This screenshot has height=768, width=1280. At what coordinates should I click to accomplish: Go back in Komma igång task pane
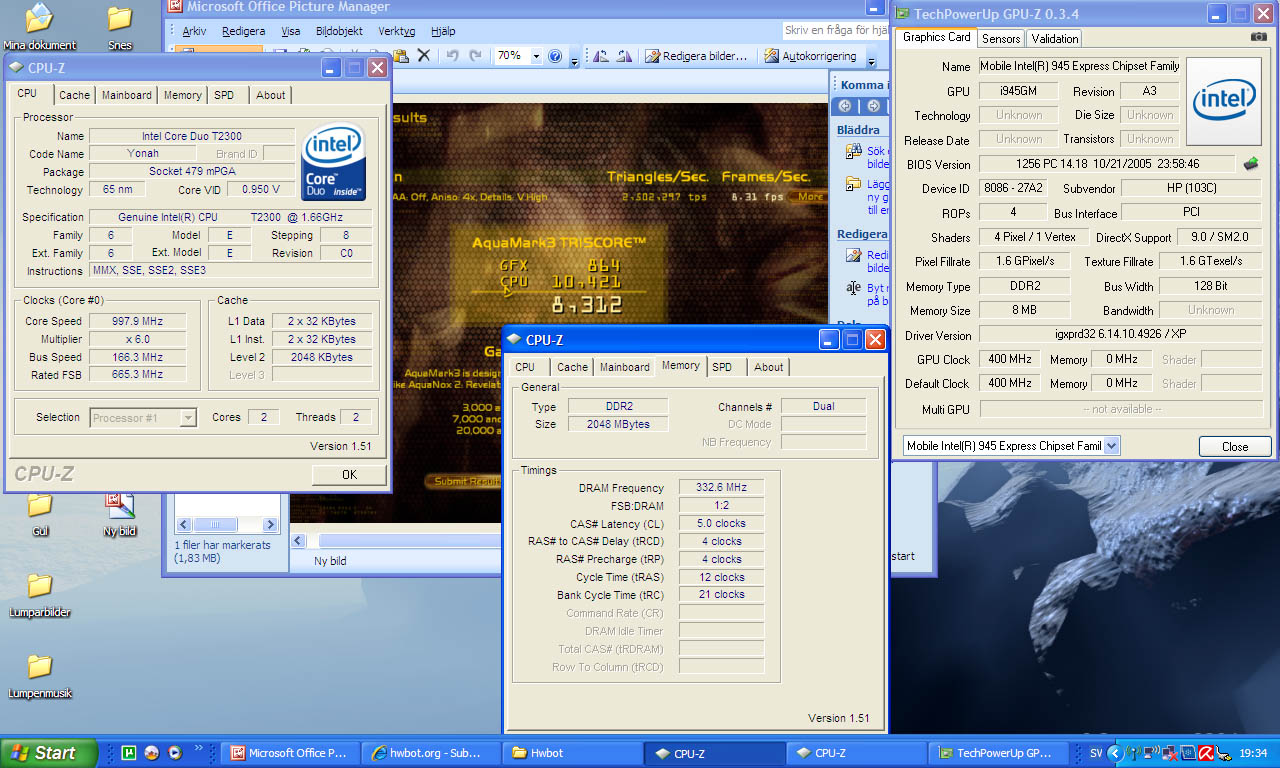[x=845, y=106]
